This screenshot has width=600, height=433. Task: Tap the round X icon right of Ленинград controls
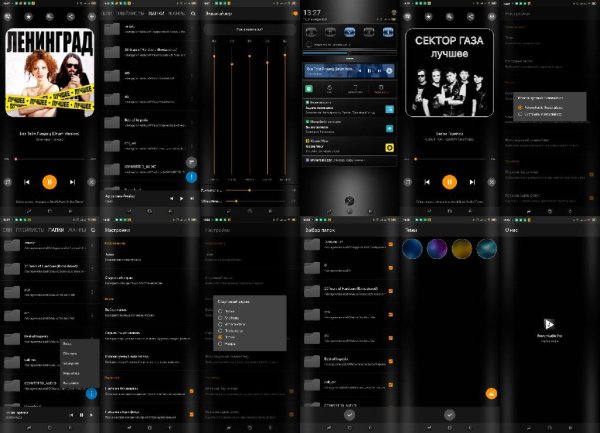[91, 182]
